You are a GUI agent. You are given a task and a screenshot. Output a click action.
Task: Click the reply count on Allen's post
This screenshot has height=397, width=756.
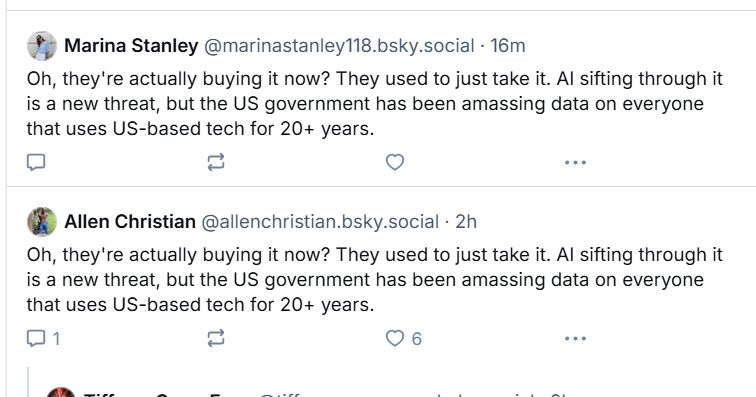coord(56,339)
